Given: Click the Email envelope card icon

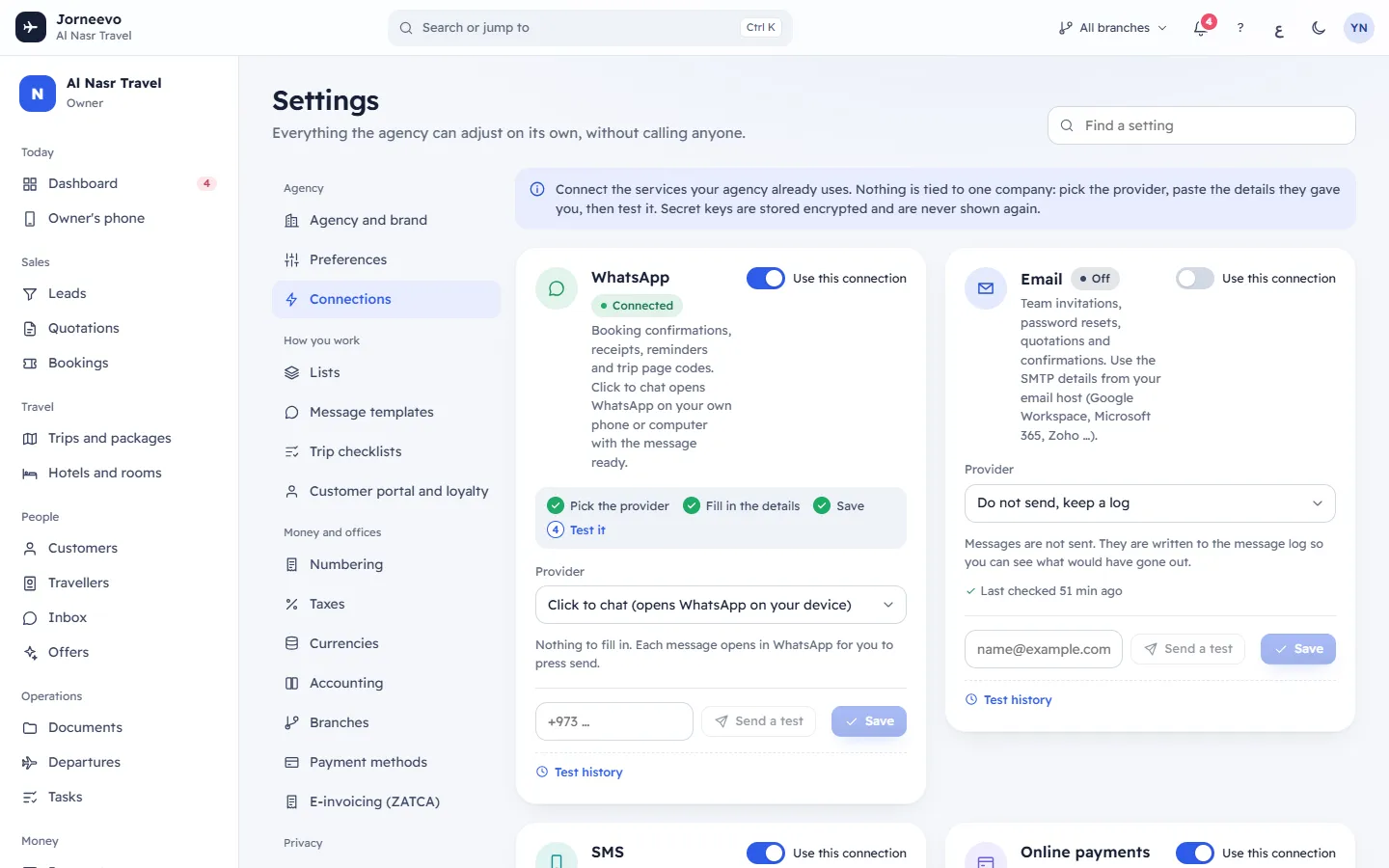Looking at the screenshot, I should pos(986,288).
